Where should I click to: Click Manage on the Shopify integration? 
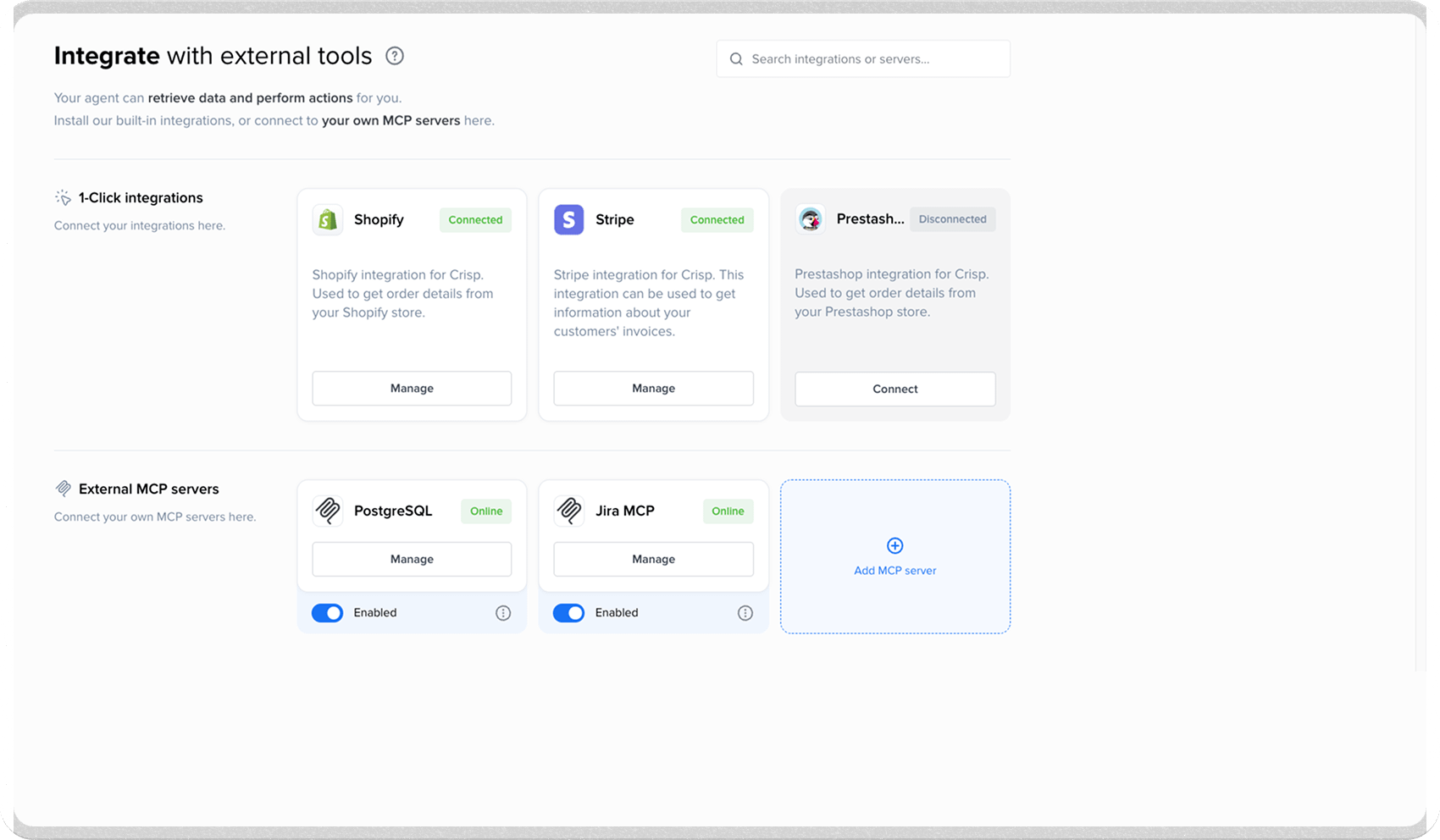(x=412, y=388)
